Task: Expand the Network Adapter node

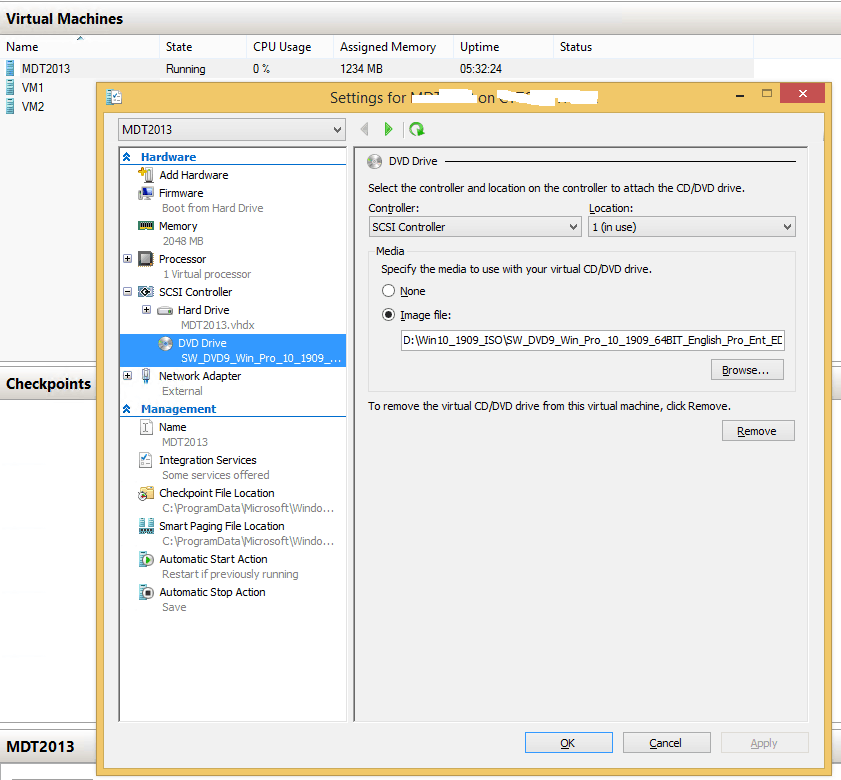Action: click(x=128, y=376)
